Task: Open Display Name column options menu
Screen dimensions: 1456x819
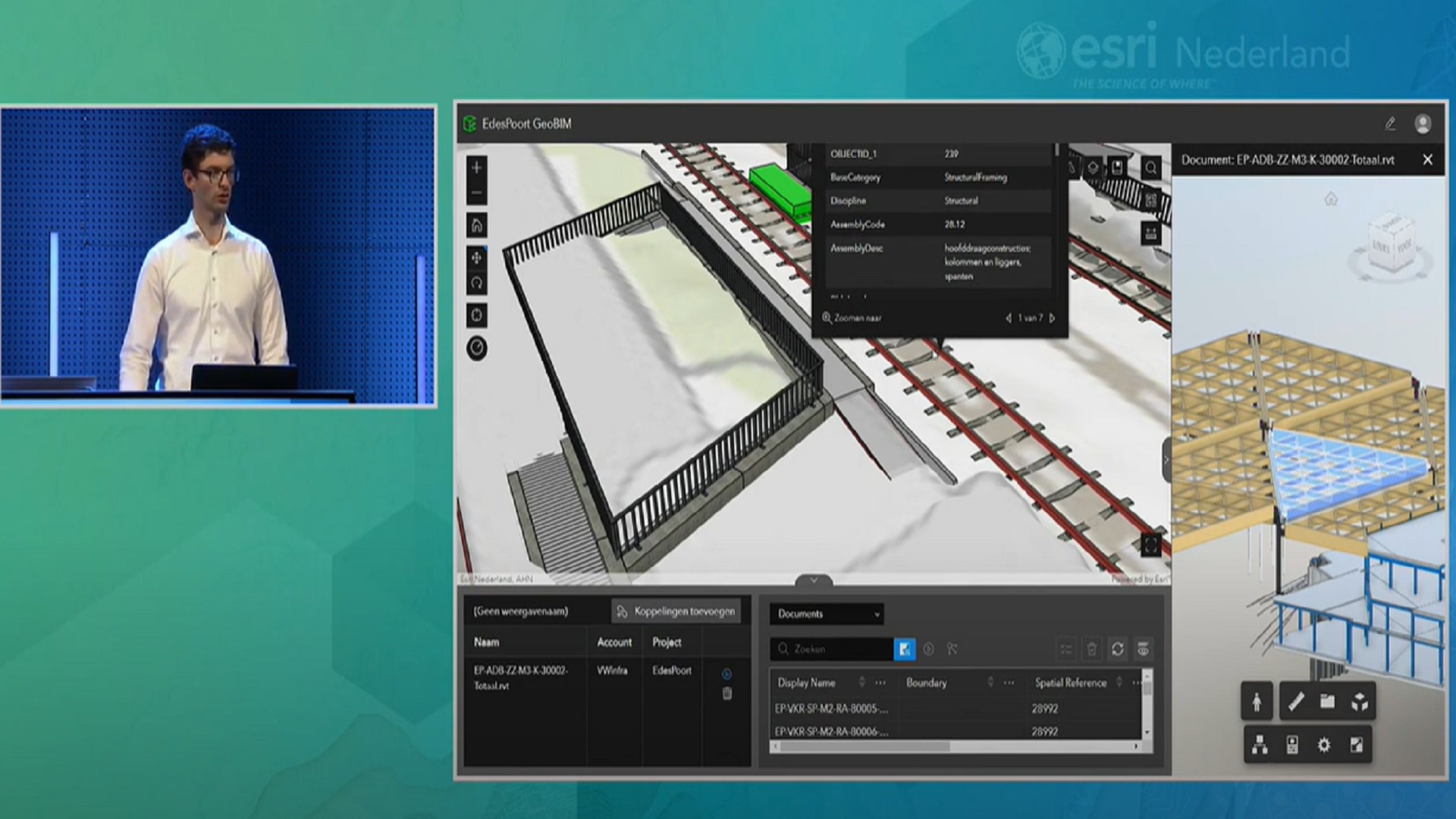Action: point(880,682)
